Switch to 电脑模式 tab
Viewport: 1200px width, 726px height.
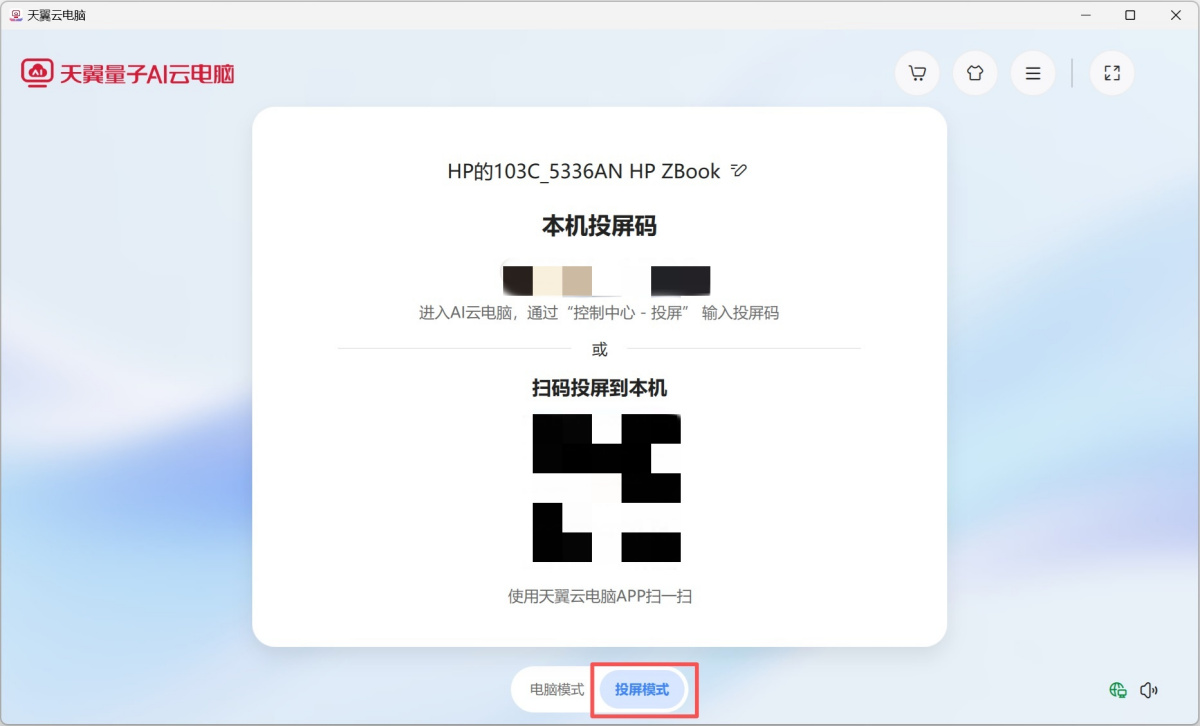point(557,690)
